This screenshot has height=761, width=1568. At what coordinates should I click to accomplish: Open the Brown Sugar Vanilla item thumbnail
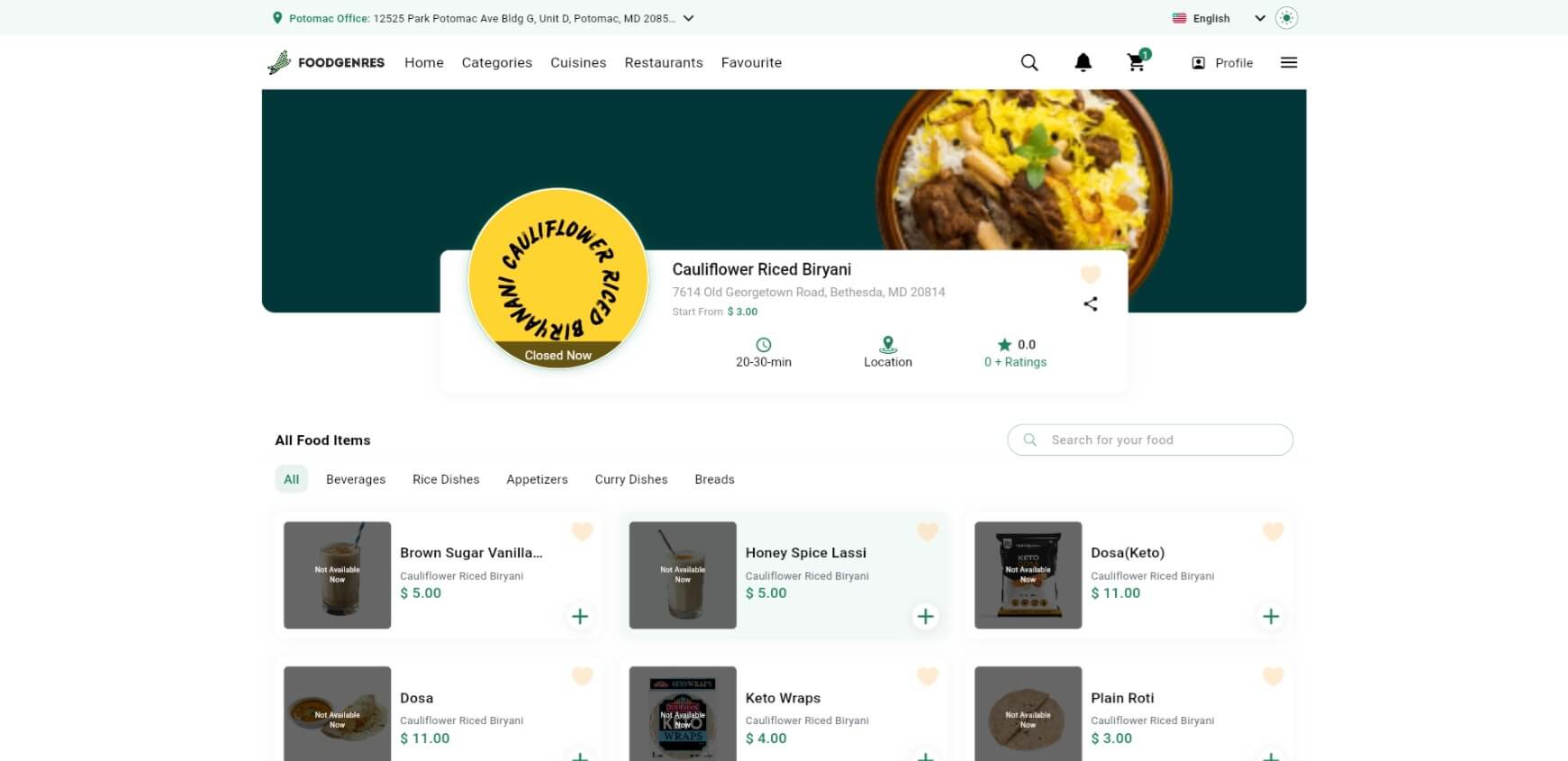point(337,575)
